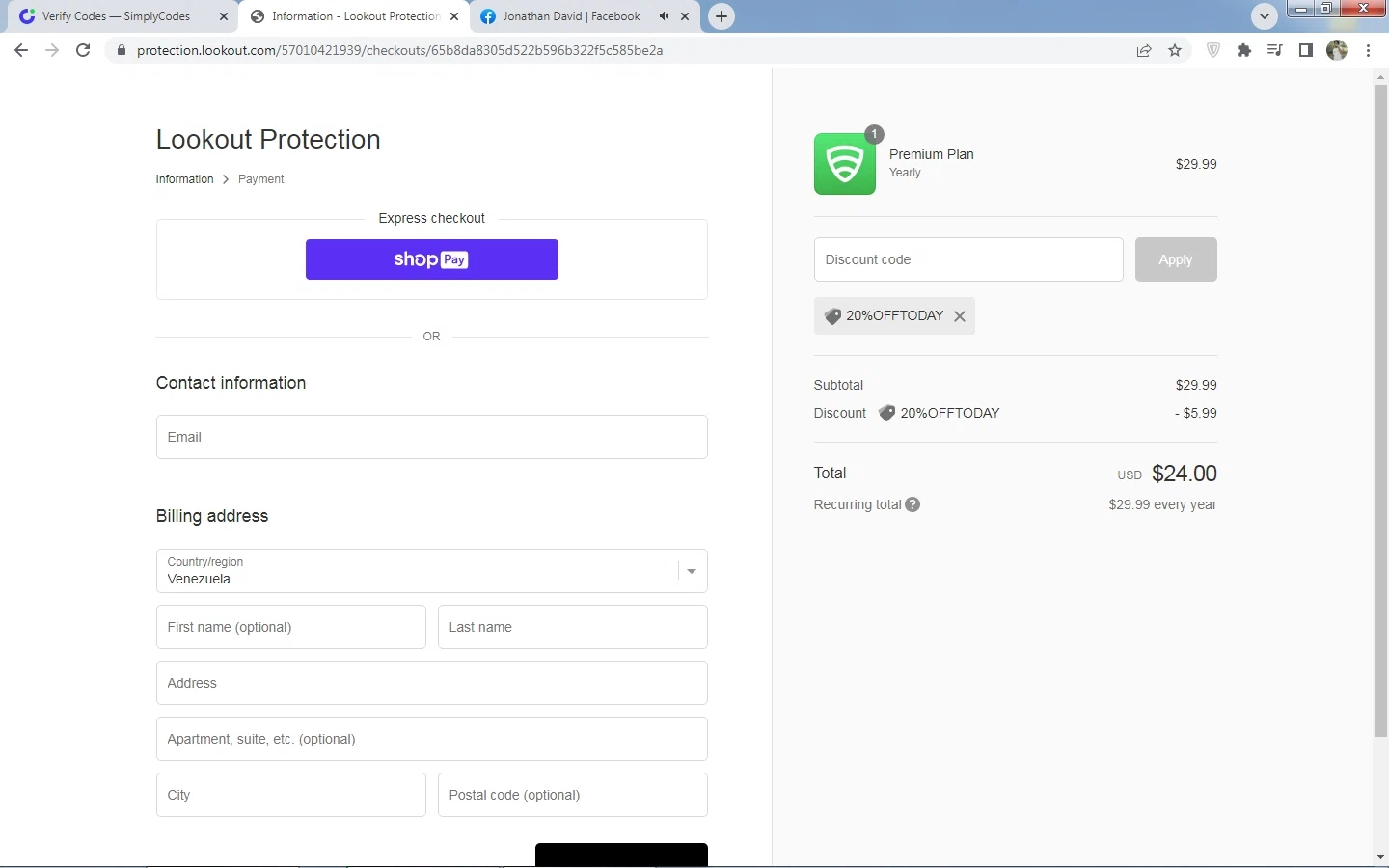Open the media control playlist icon
The width and height of the screenshot is (1389, 868).
tap(1275, 50)
